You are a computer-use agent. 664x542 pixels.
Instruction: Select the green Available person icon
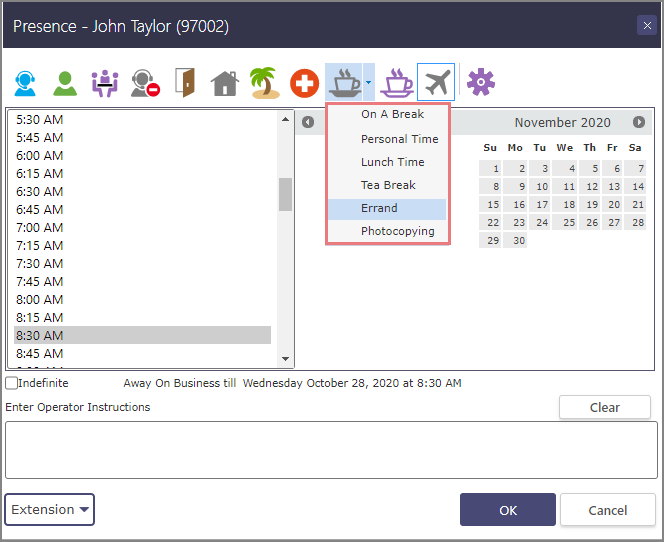(65, 83)
